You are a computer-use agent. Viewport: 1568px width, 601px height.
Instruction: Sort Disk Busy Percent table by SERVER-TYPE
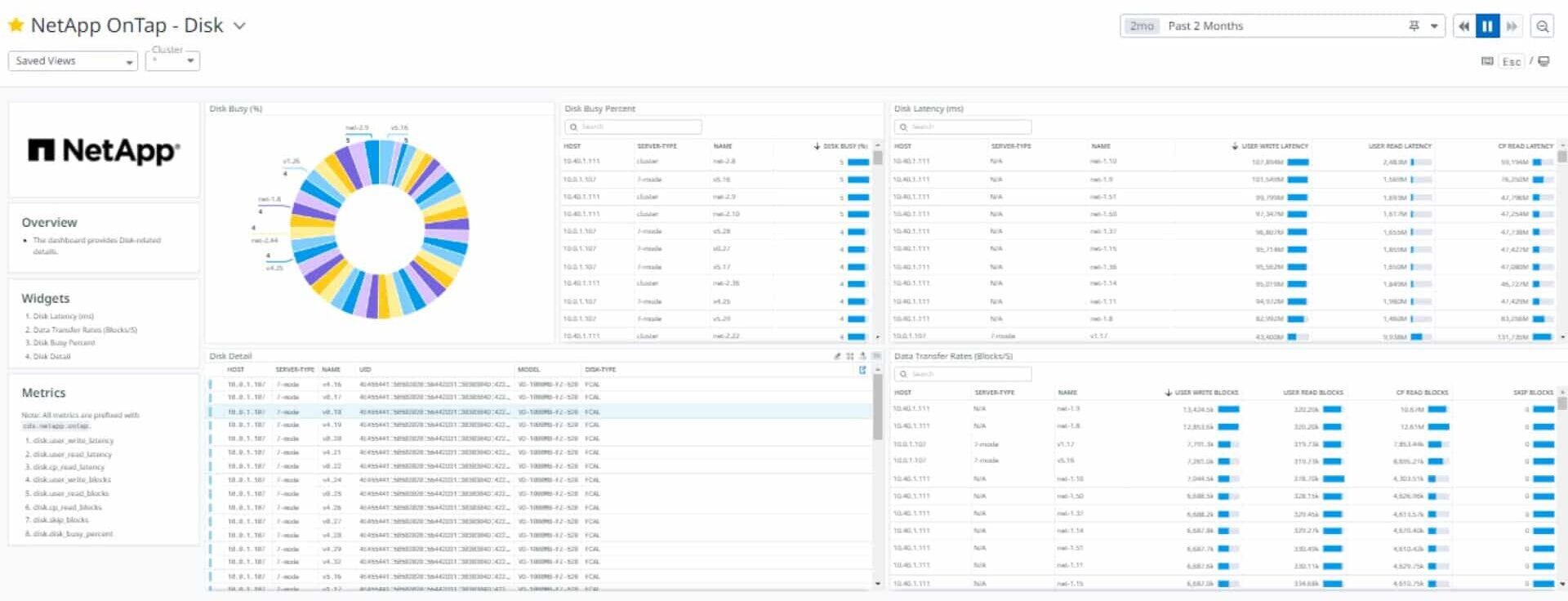point(657,146)
